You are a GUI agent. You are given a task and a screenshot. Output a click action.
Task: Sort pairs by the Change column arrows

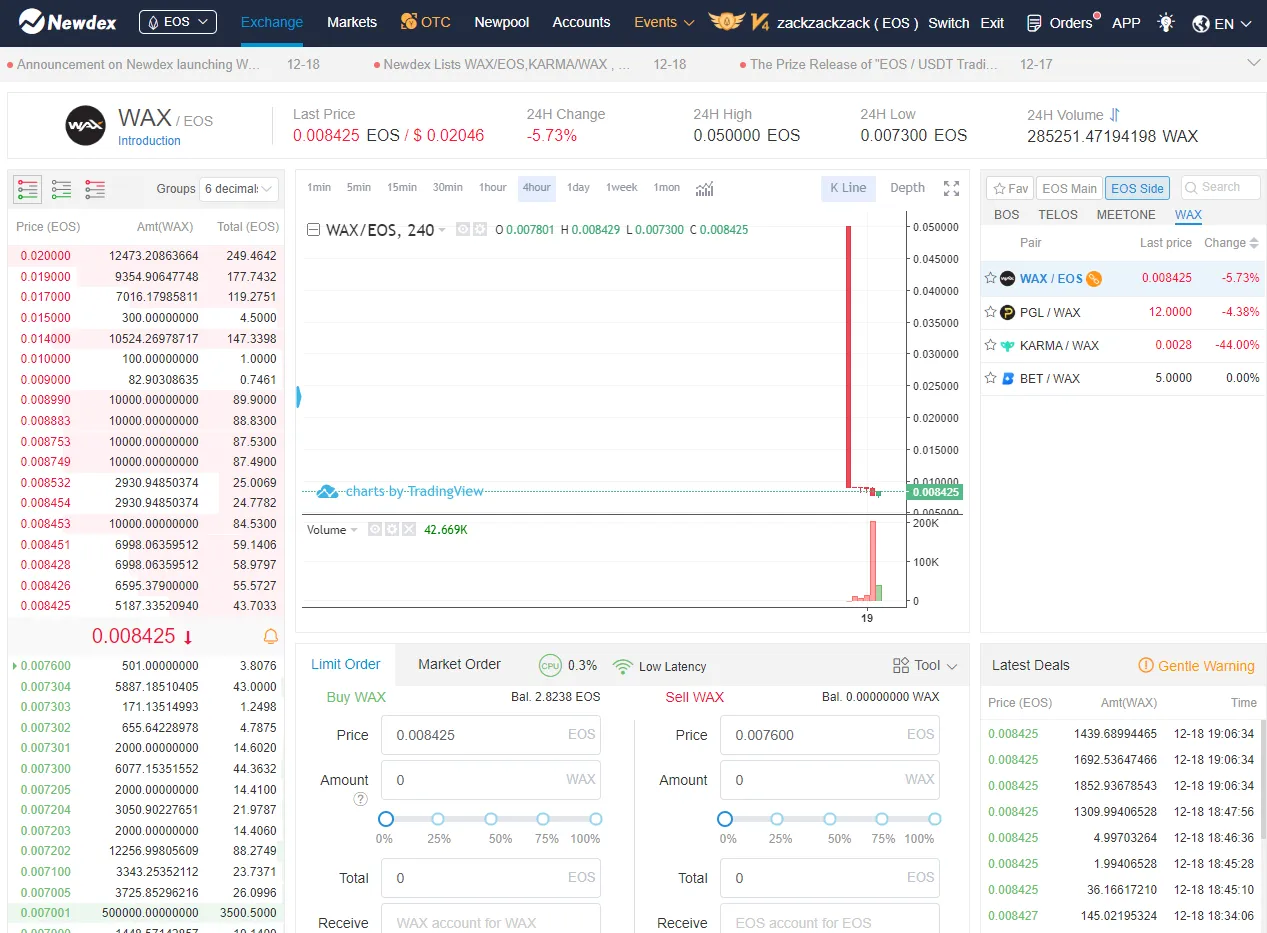click(1254, 243)
